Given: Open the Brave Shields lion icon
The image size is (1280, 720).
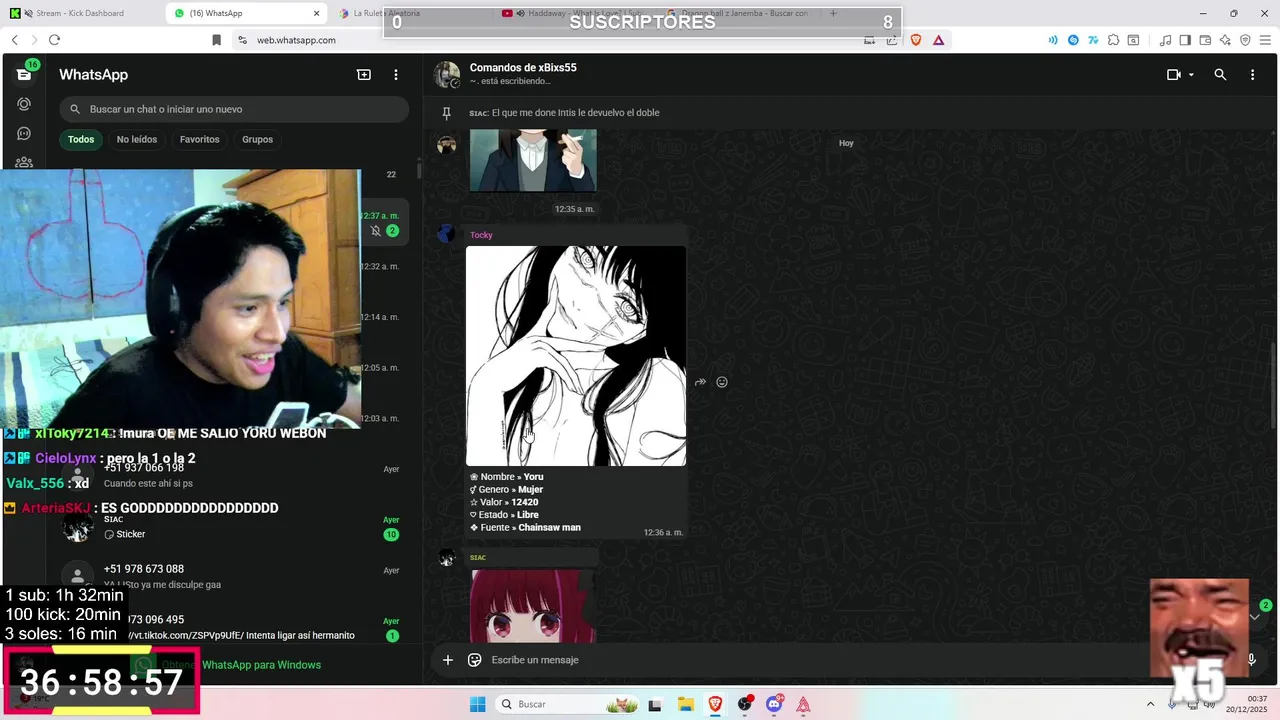Looking at the screenshot, I should coord(915,40).
